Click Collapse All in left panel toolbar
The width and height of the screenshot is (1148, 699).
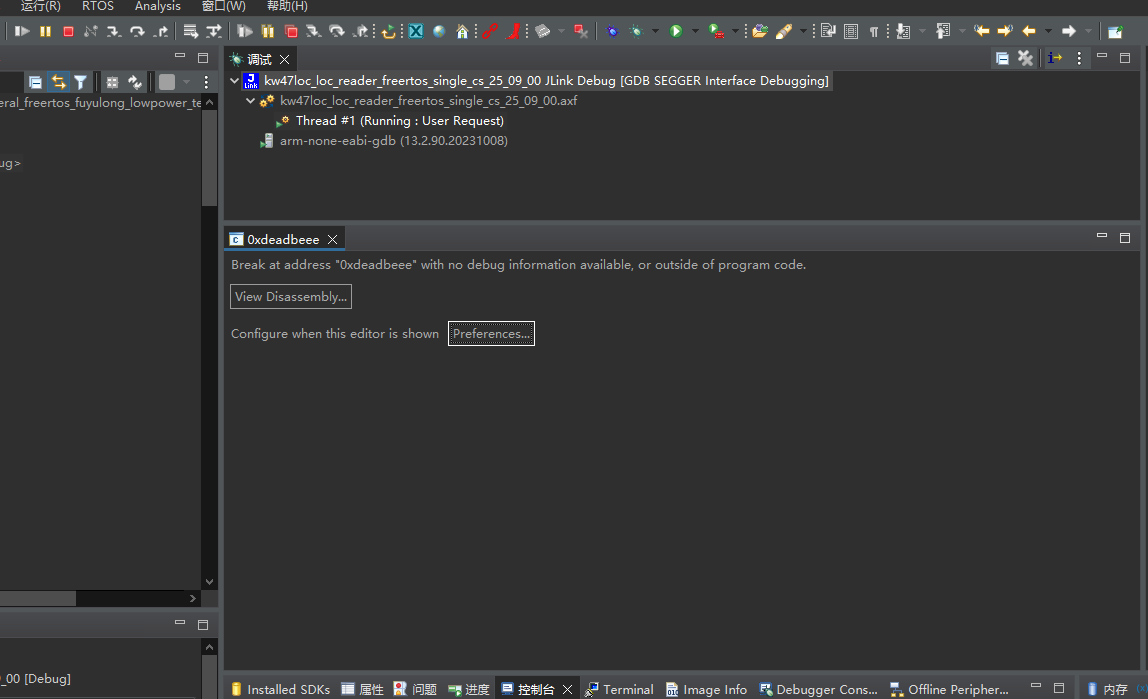[x=35, y=82]
